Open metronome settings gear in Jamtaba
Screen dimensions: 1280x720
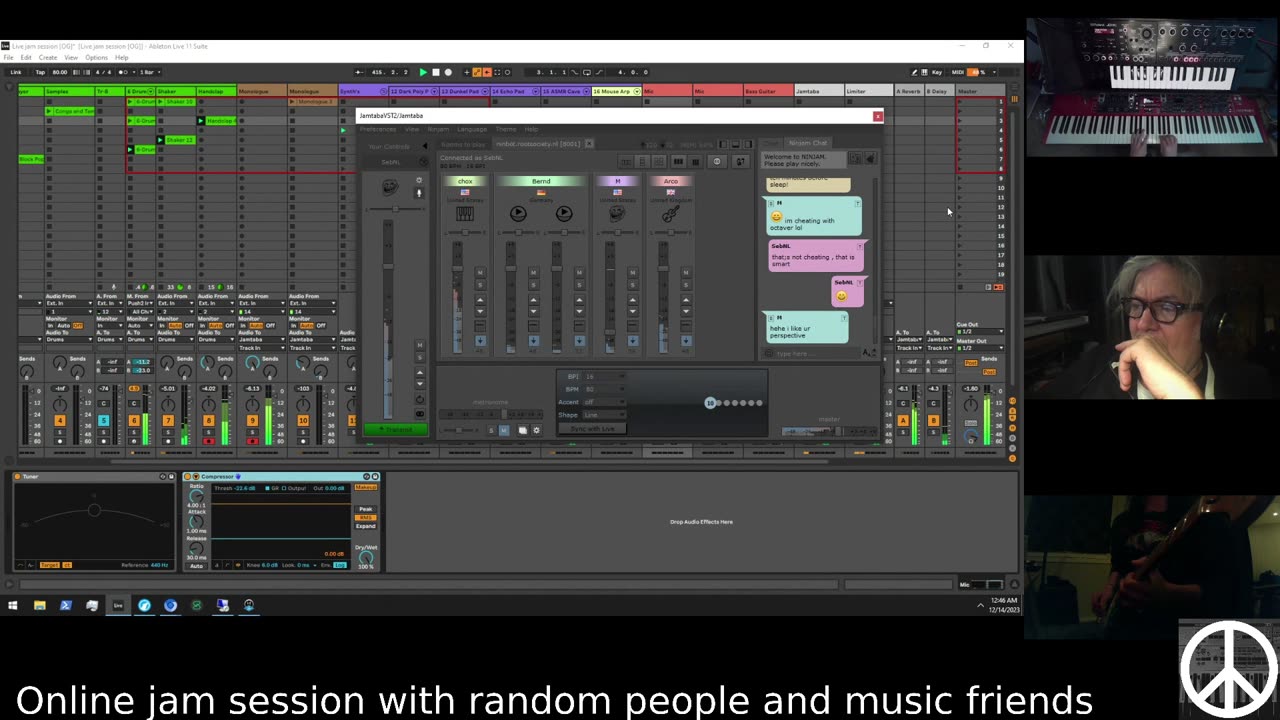point(536,431)
